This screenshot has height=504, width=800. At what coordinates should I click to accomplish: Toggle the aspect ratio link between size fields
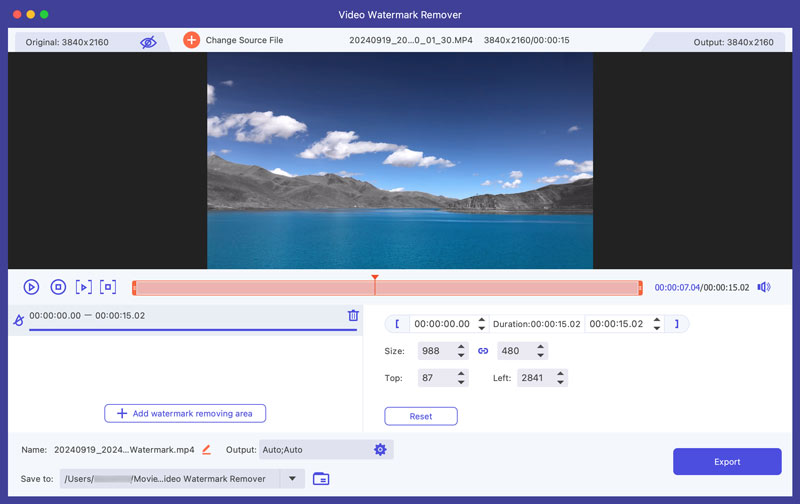(x=482, y=351)
